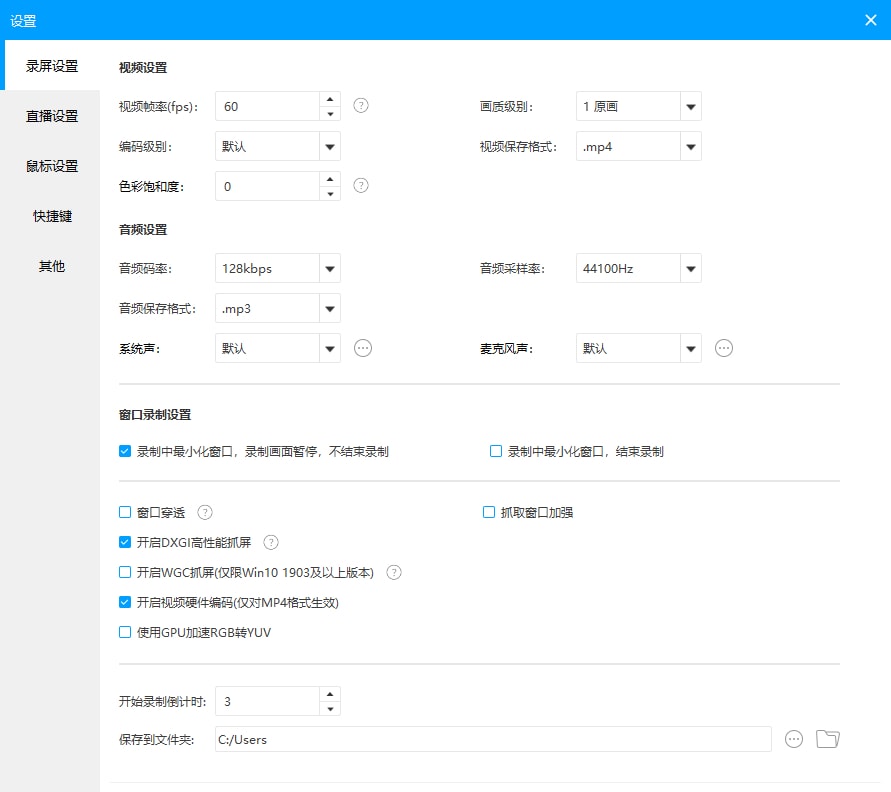Click ellipsis button to browse save path

794,739
